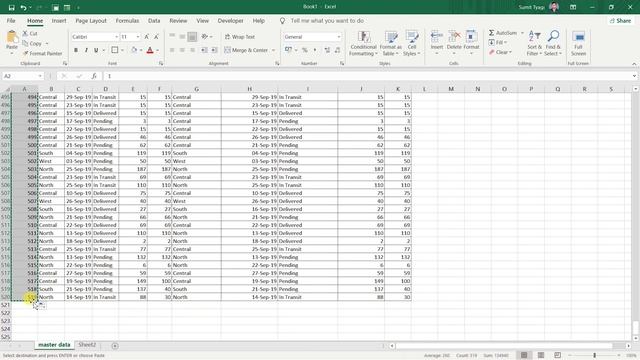Screen dimensions: 640x360
Task: Open the Page Layout tab
Action: [91, 21]
